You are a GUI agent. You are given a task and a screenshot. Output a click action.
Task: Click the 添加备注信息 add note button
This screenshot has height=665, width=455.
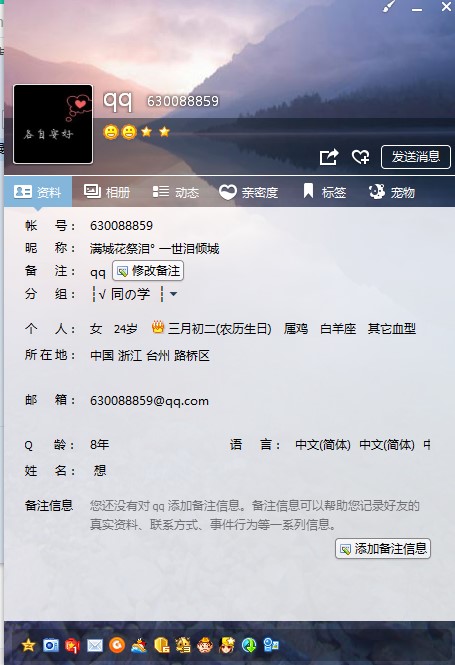tap(383, 549)
